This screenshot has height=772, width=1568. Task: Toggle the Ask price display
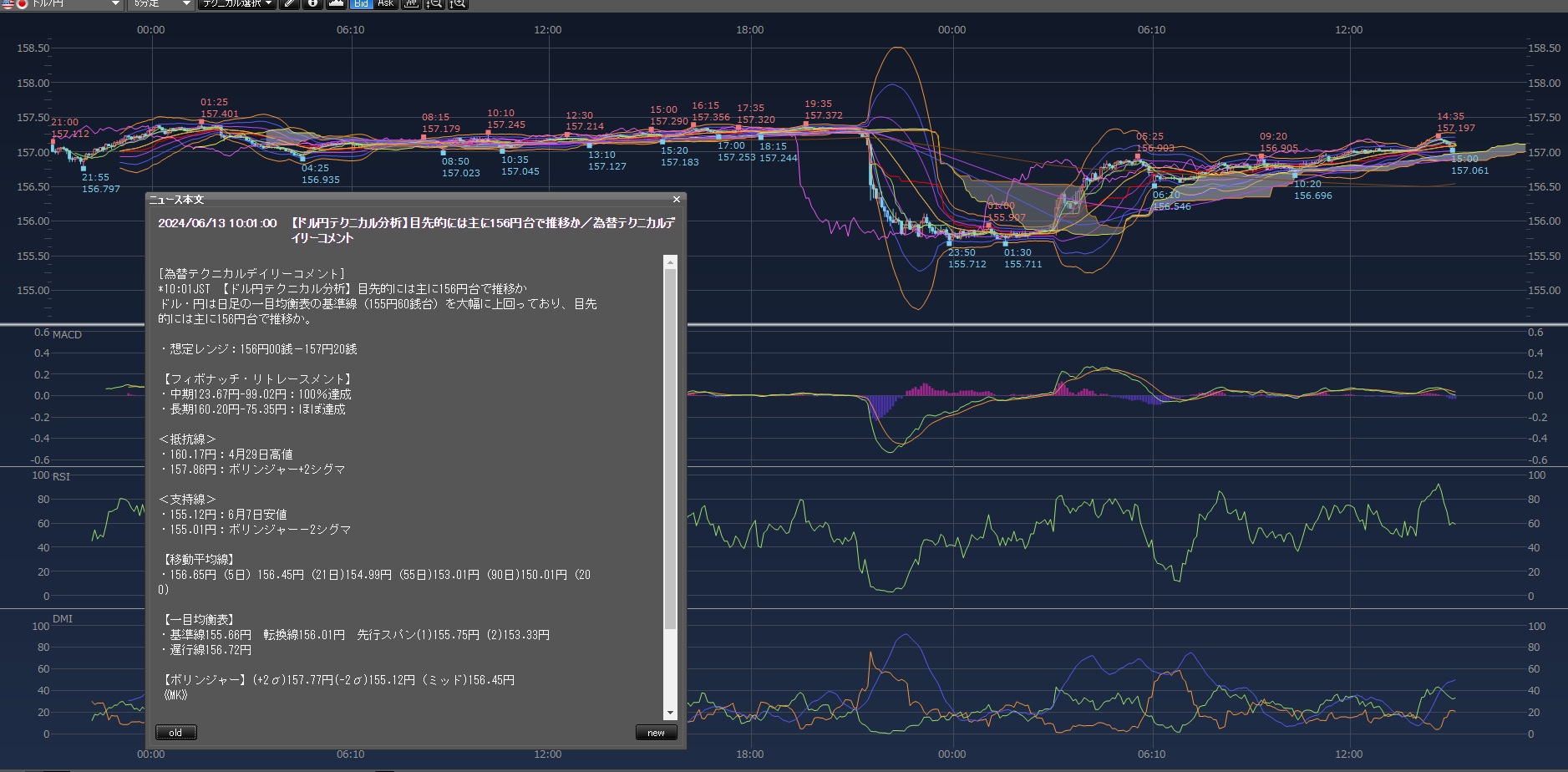[x=385, y=3]
